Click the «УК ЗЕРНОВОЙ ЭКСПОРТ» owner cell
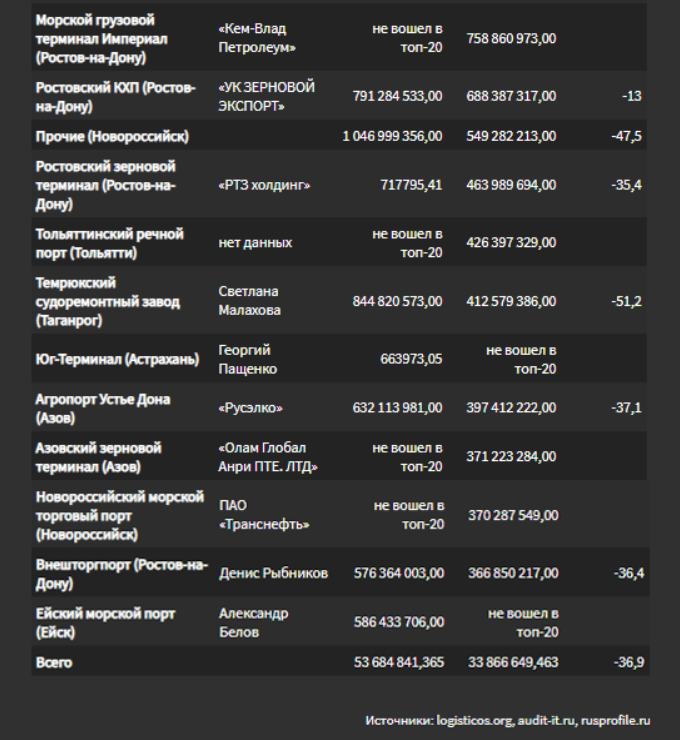The image size is (680, 740). pos(266,96)
